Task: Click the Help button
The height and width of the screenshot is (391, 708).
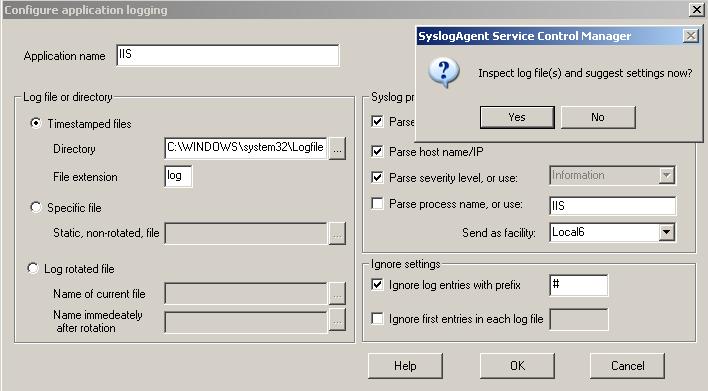Action: point(405,366)
